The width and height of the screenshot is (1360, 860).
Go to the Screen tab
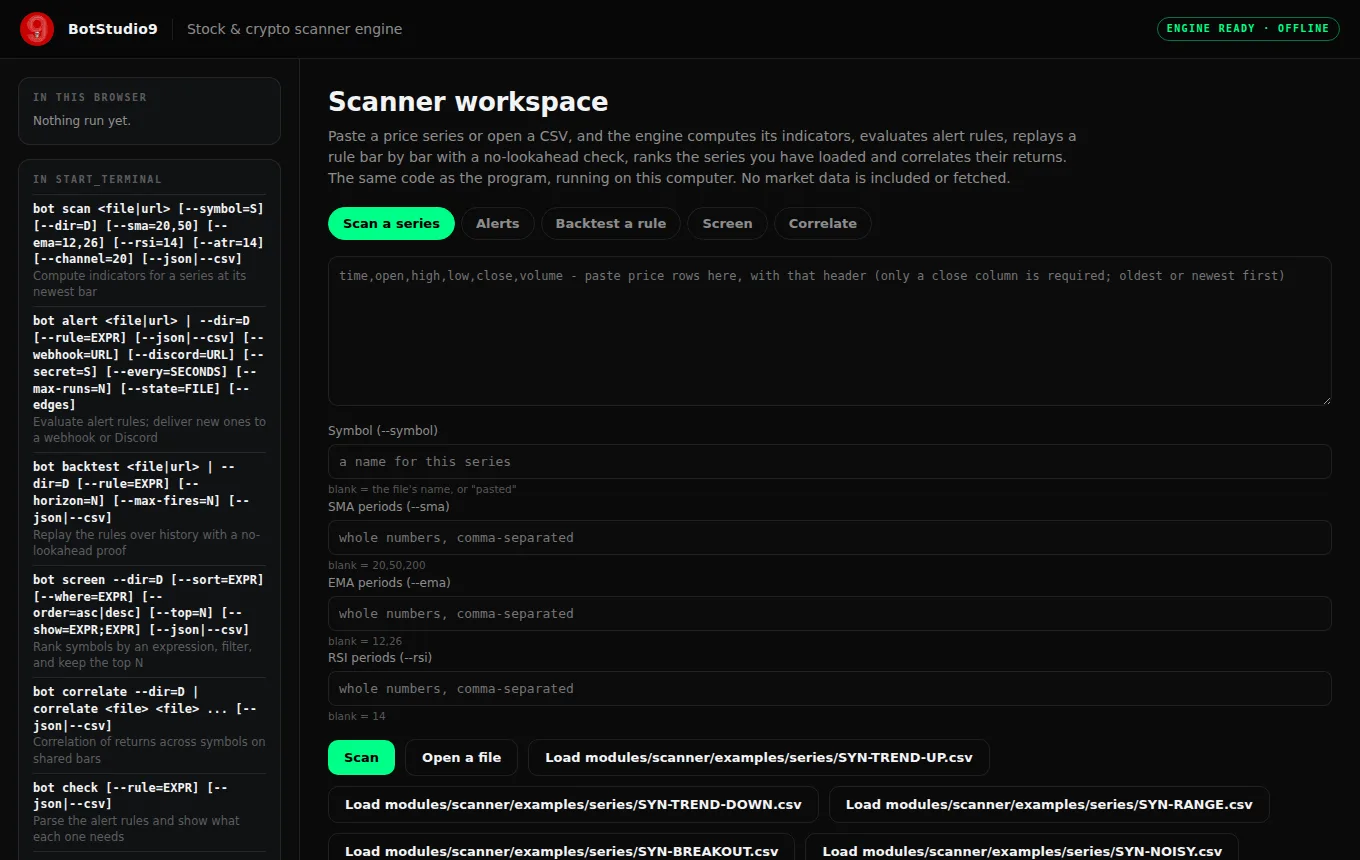[727, 223]
